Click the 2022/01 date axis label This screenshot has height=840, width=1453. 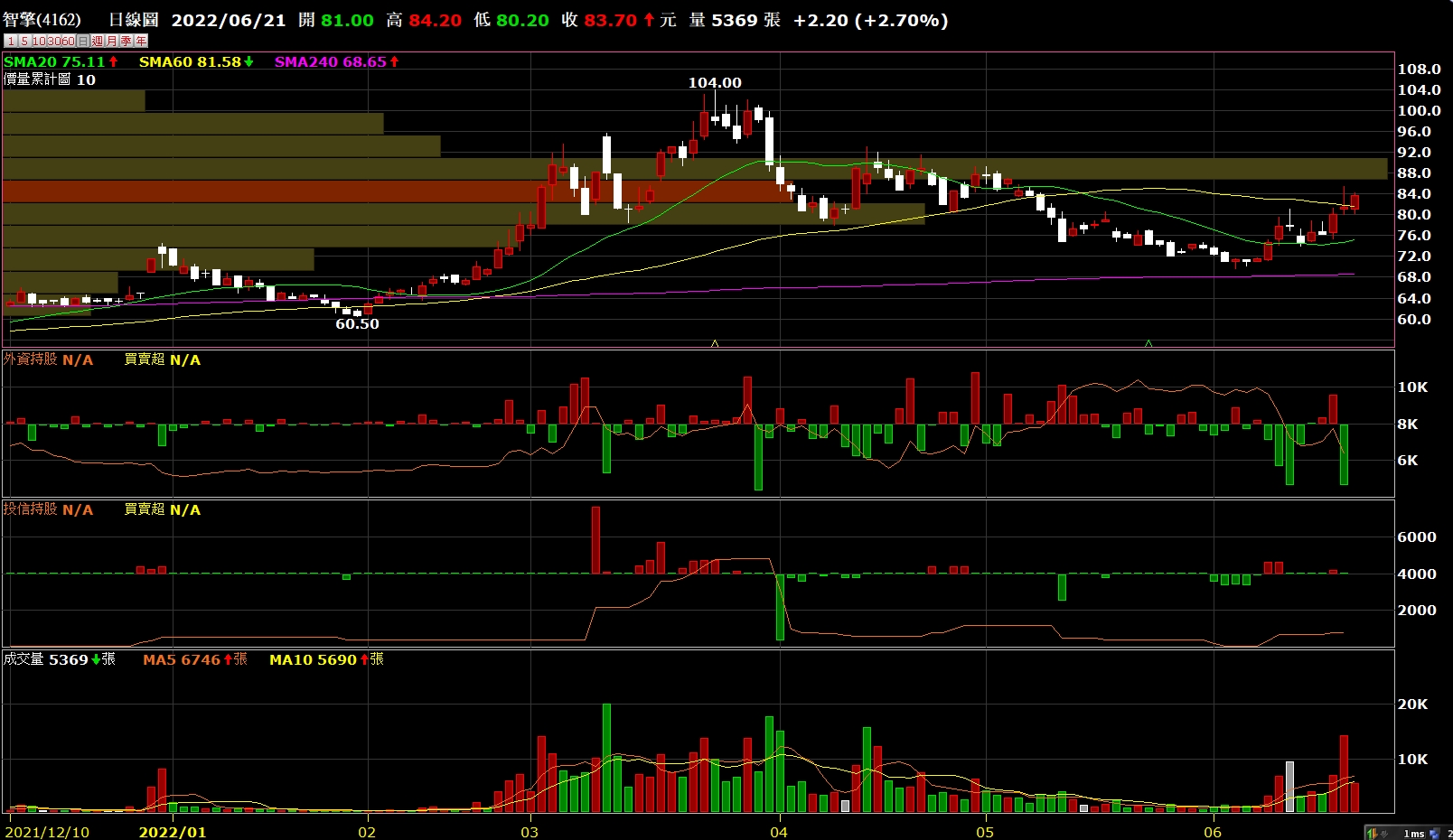(172, 832)
